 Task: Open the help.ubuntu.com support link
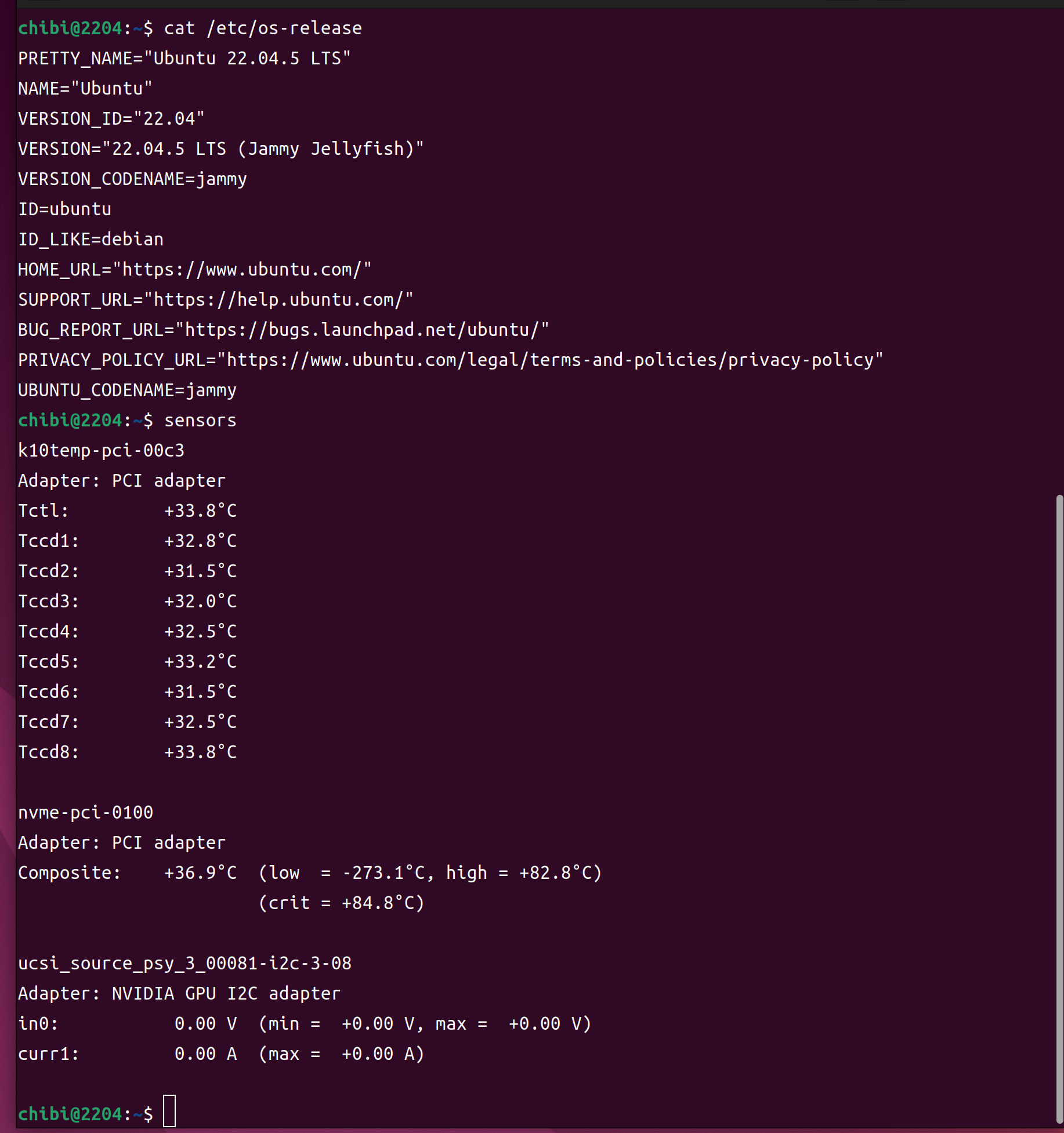278,300
